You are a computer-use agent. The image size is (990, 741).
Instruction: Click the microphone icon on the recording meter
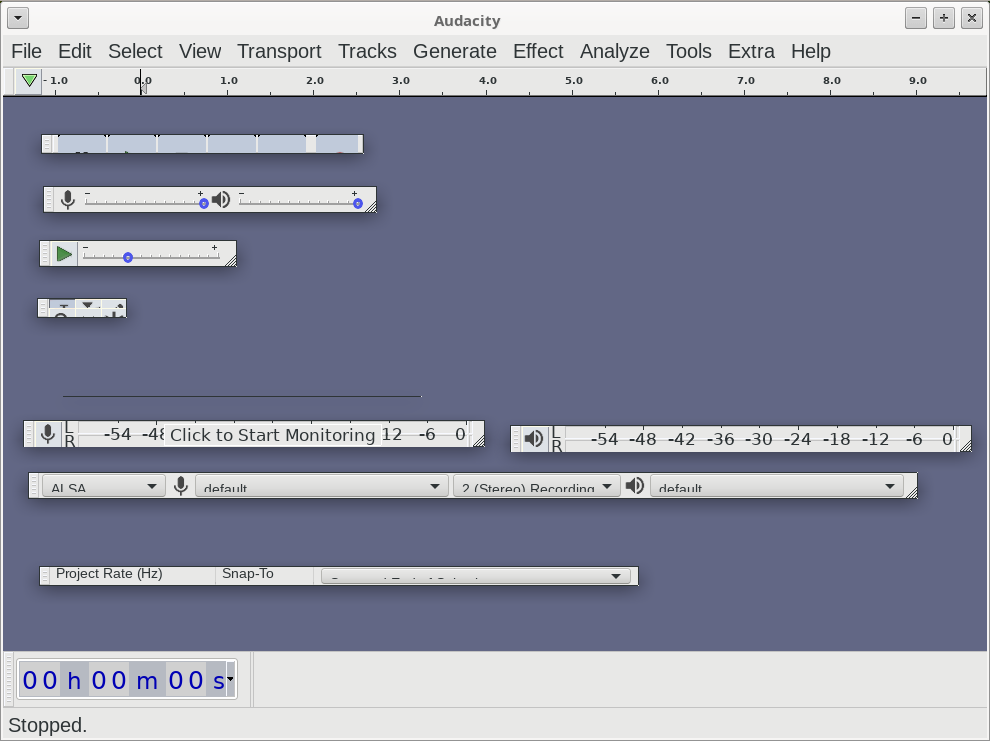point(47,434)
